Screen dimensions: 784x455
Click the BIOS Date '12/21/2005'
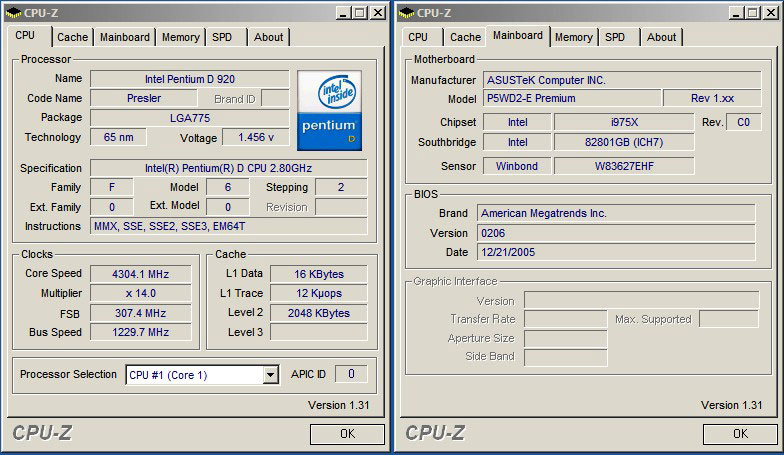click(616, 252)
